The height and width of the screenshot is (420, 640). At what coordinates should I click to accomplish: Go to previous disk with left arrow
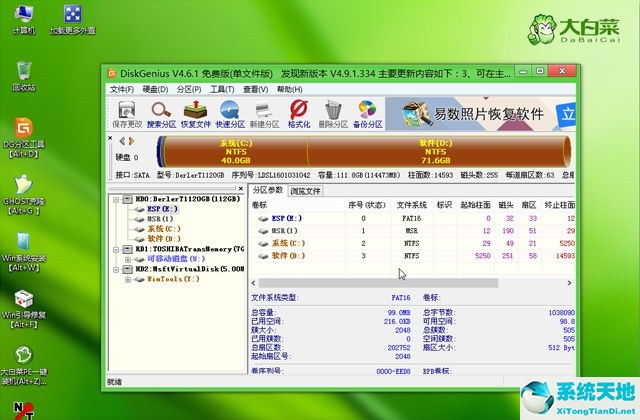(x=122, y=141)
